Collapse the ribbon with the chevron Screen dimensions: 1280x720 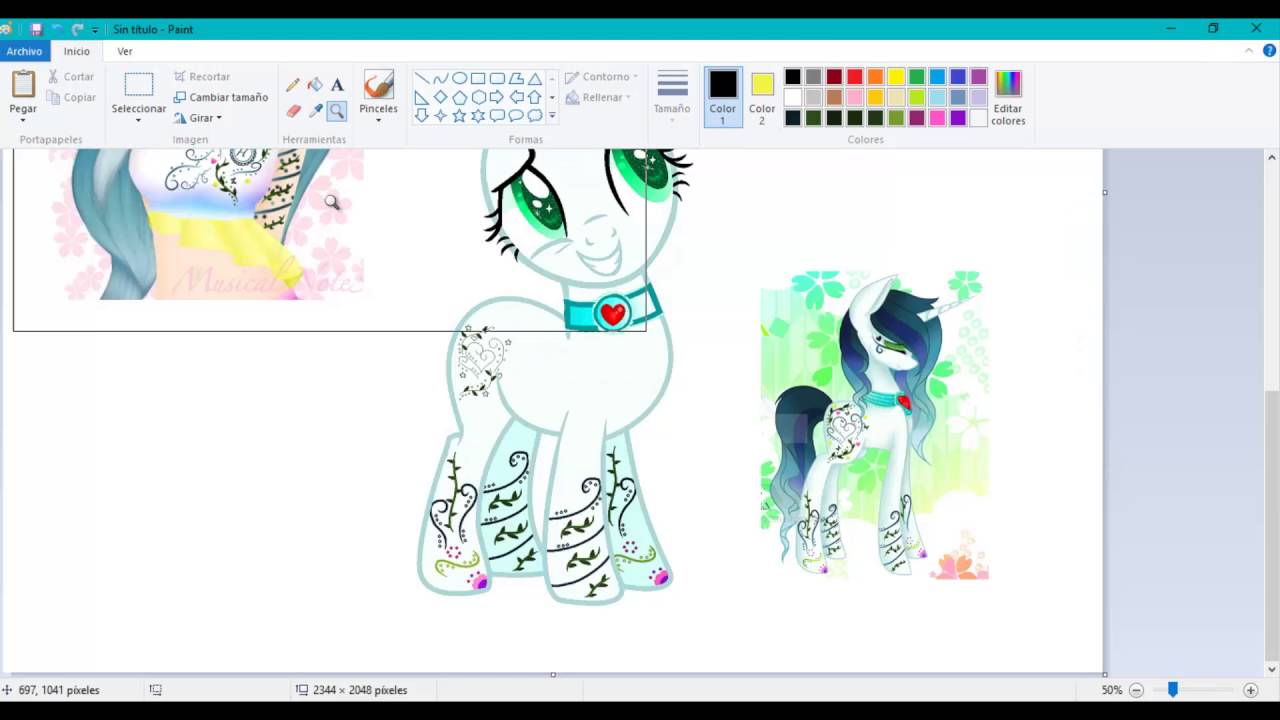tap(1249, 51)
